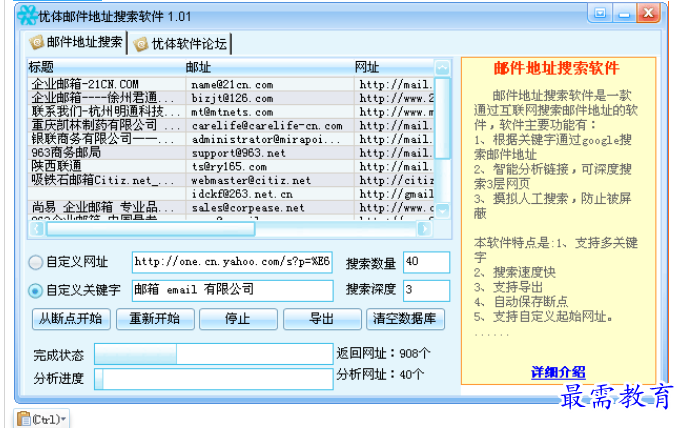Select row with administrator@mirapoi
682x428 pixels.
231,139
